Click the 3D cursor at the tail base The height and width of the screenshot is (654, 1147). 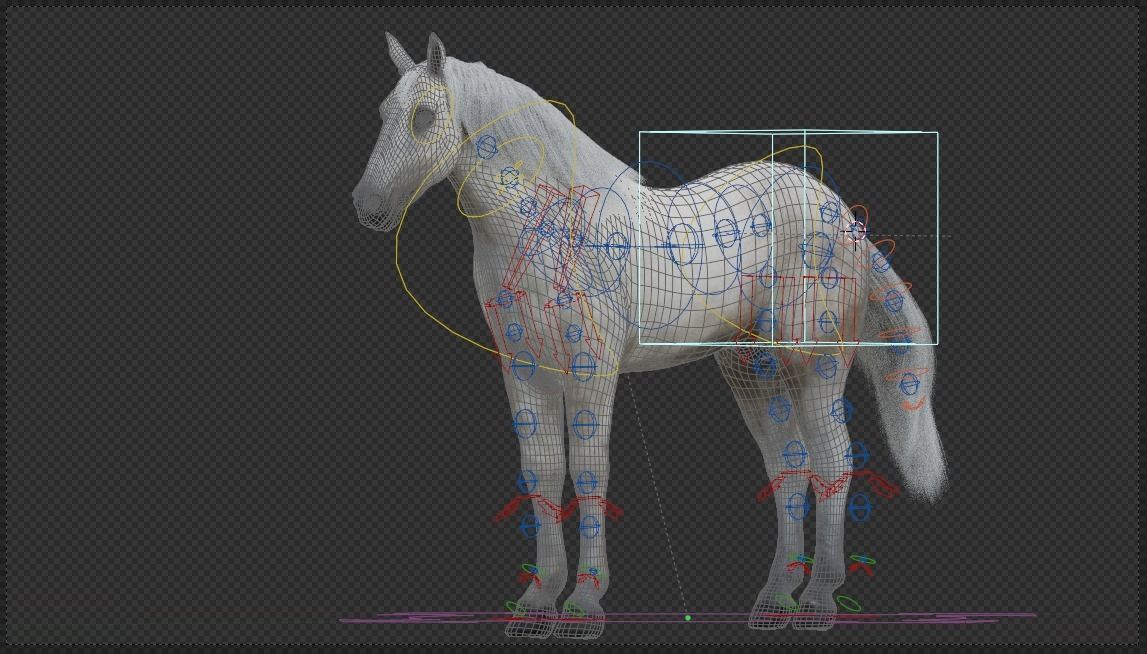pyautogui.click(x=856, y=233)
